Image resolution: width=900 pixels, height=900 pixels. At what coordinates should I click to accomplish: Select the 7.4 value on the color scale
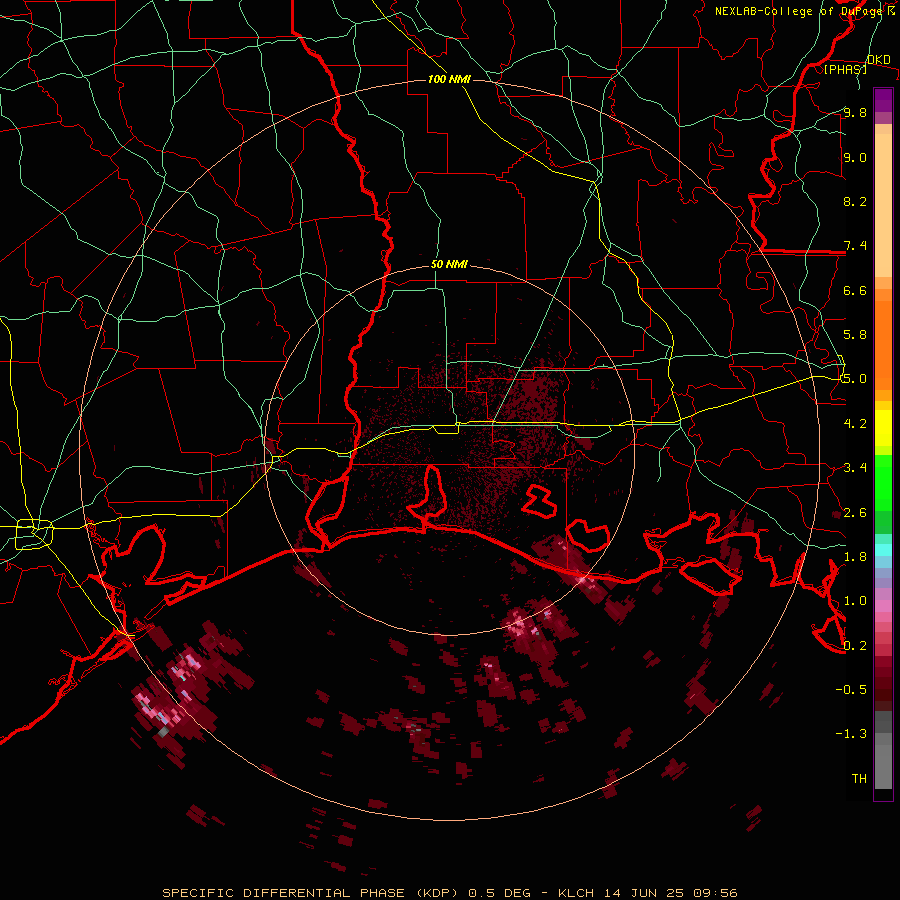point(855,246)
